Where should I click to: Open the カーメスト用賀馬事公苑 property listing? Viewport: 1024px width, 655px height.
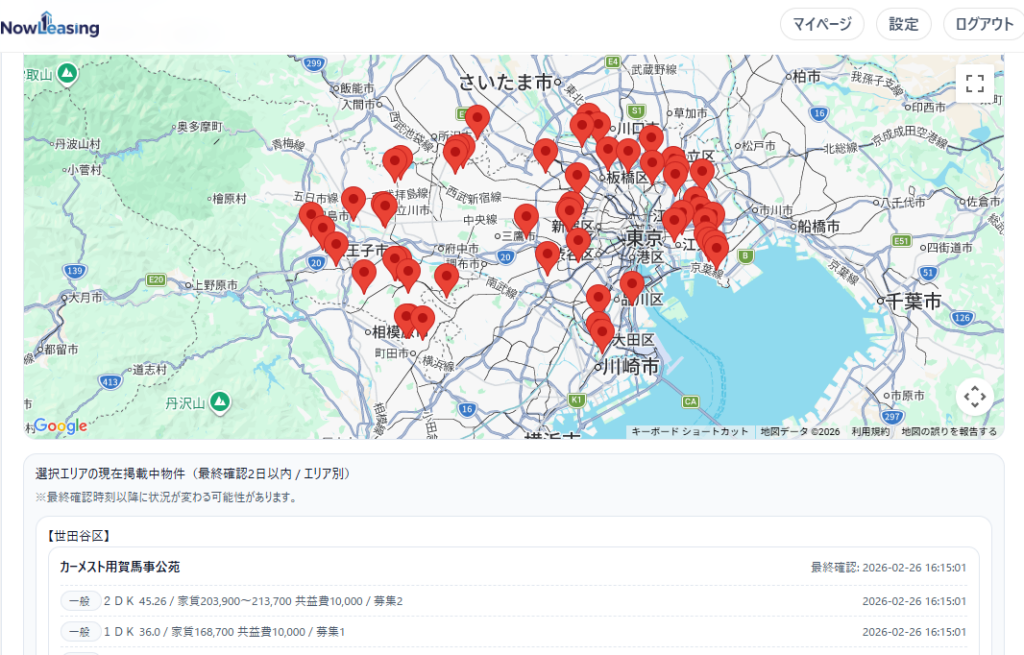120,567
